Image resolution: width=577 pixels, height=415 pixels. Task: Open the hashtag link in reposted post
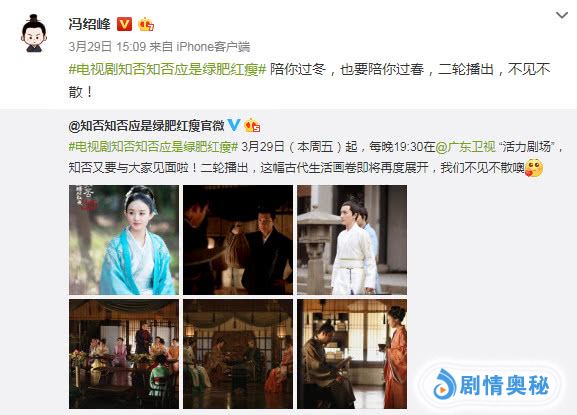(x=153, y=147)
